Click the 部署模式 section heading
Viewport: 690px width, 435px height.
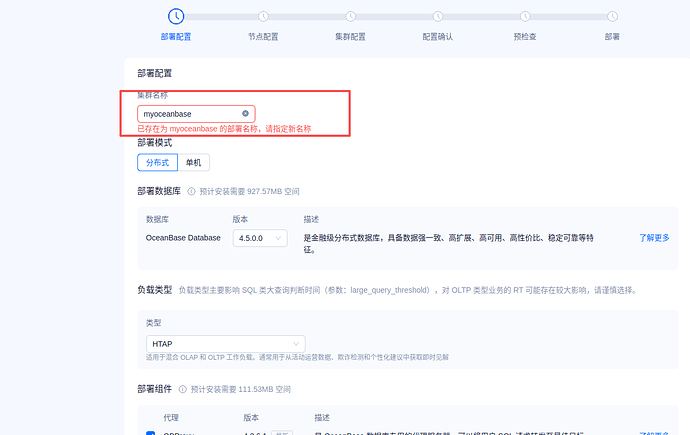pos(154,143)
